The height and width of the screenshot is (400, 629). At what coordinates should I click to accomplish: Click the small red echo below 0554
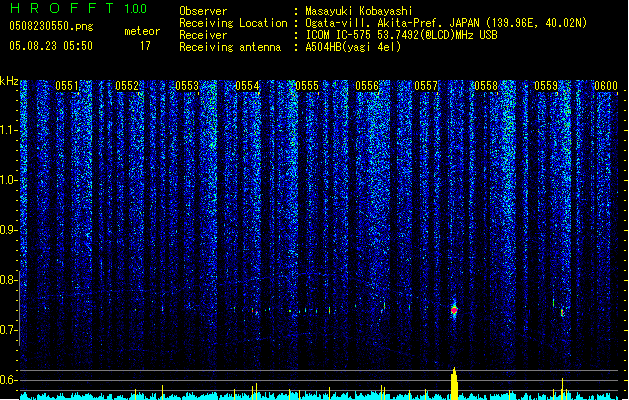click(x=256, y=313)
